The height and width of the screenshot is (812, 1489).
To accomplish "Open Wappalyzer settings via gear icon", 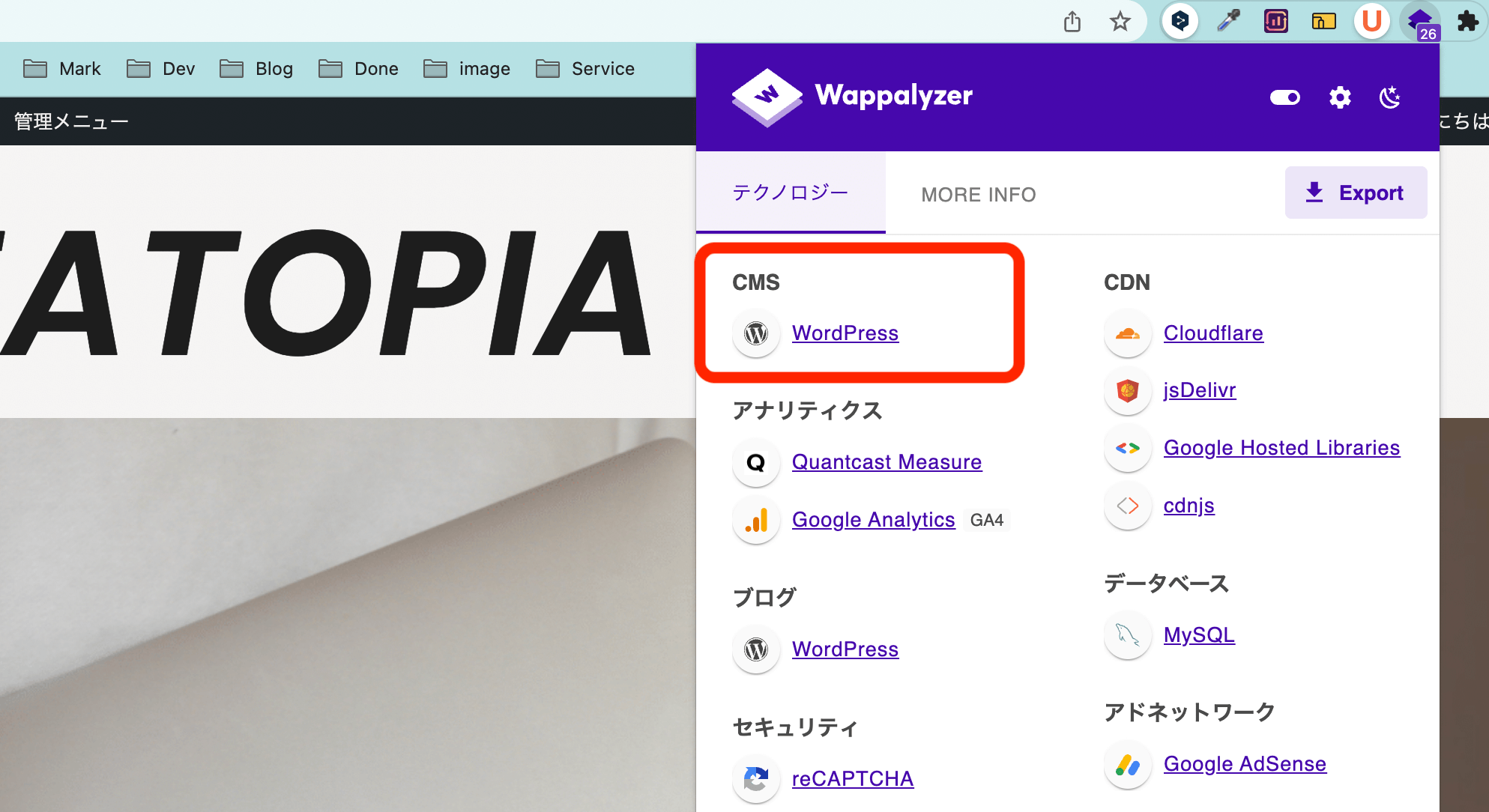I will tap(1341, 97).
